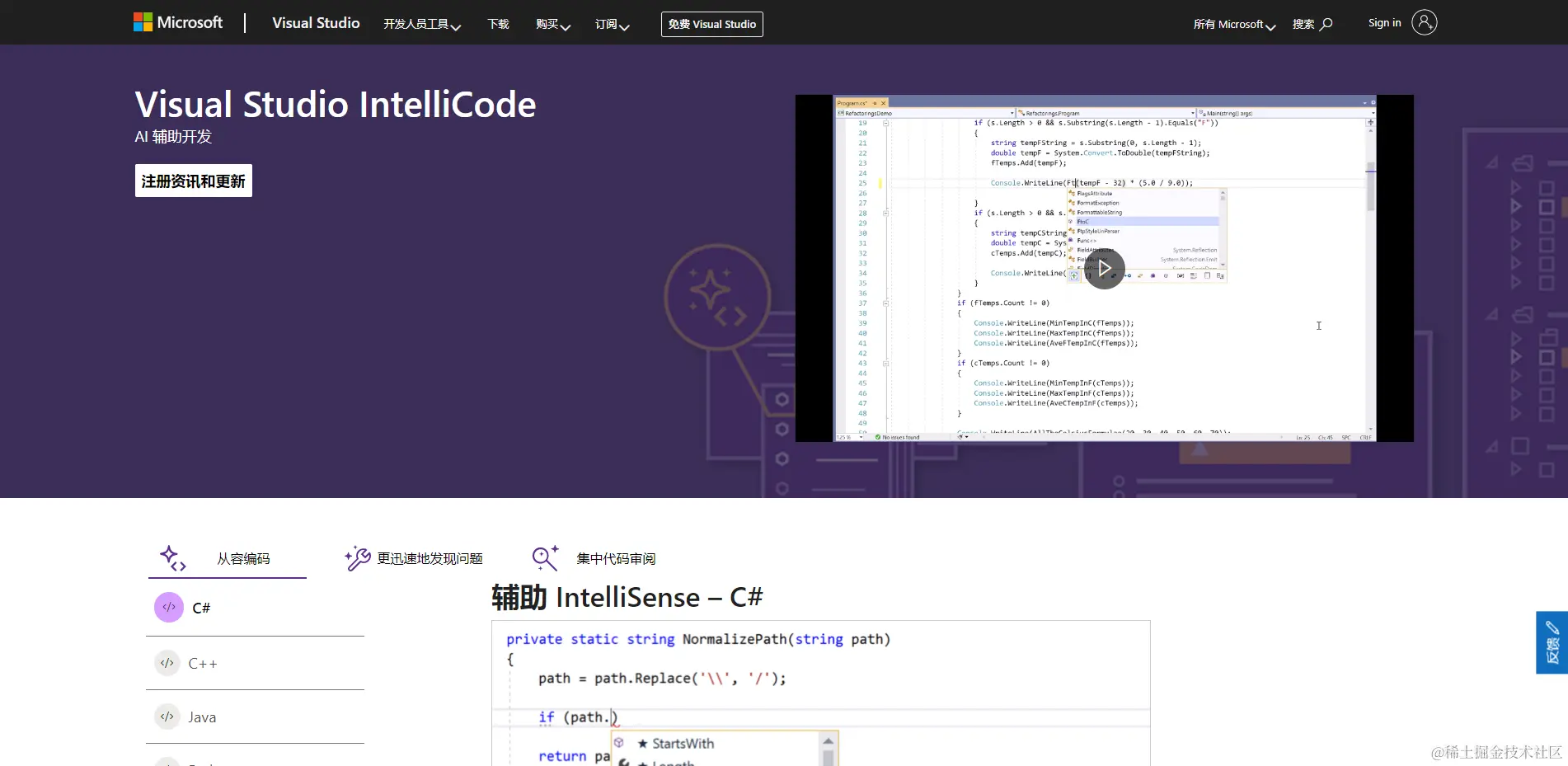
Task: Click the 从容编码 sparkle code icon
Action: [173, 558]
